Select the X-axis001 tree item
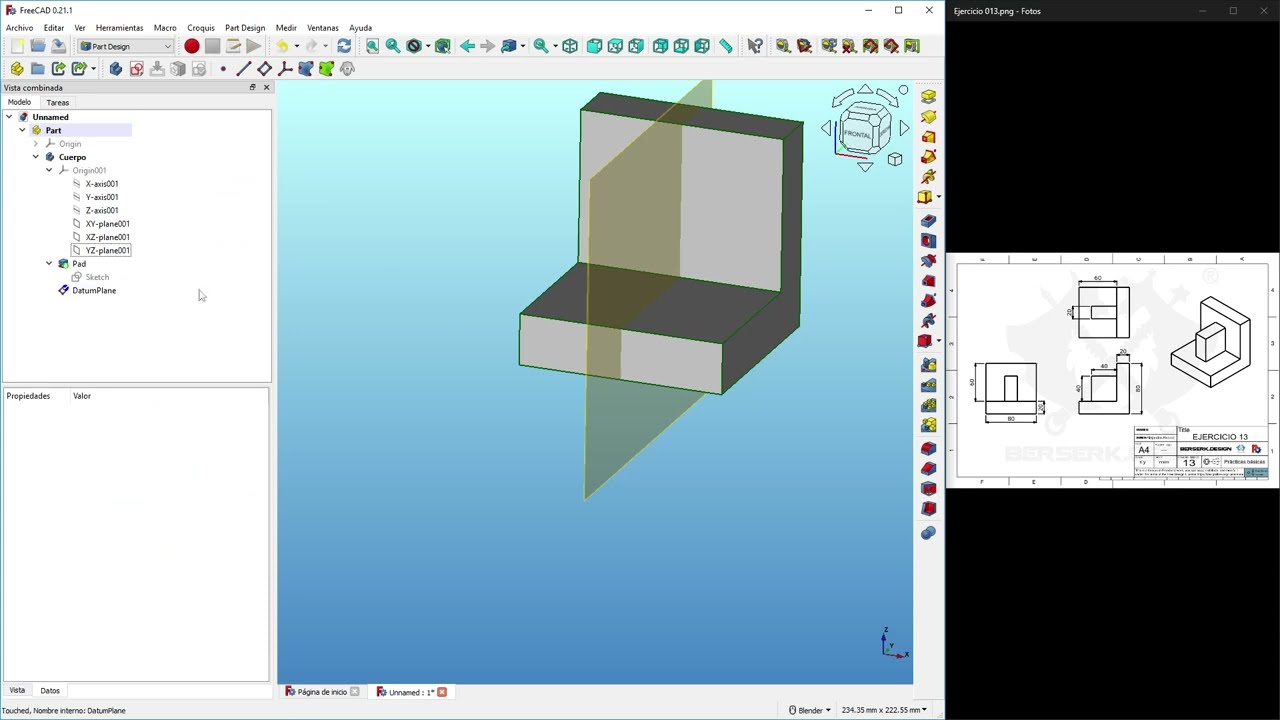Image resolution: width=1280 pixels, height=720 pixels. click(102, 184)
